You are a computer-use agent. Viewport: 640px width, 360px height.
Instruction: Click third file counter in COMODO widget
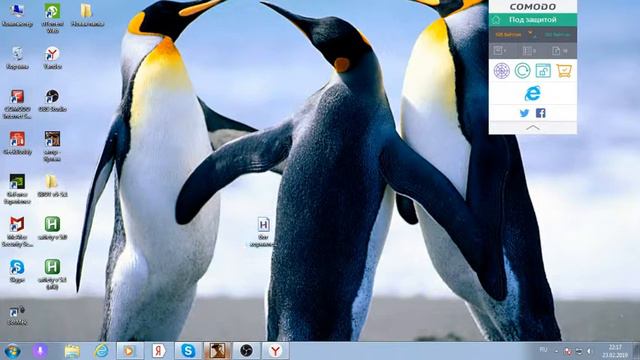(x=560, y=51)
